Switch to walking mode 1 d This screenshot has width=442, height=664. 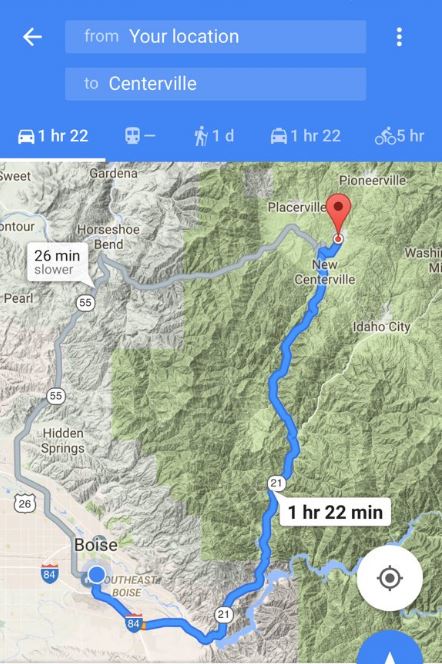214,136
